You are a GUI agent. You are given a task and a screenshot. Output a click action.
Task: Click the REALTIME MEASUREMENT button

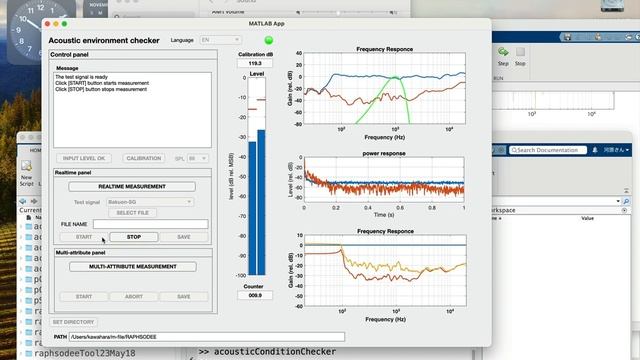[132, 187]
